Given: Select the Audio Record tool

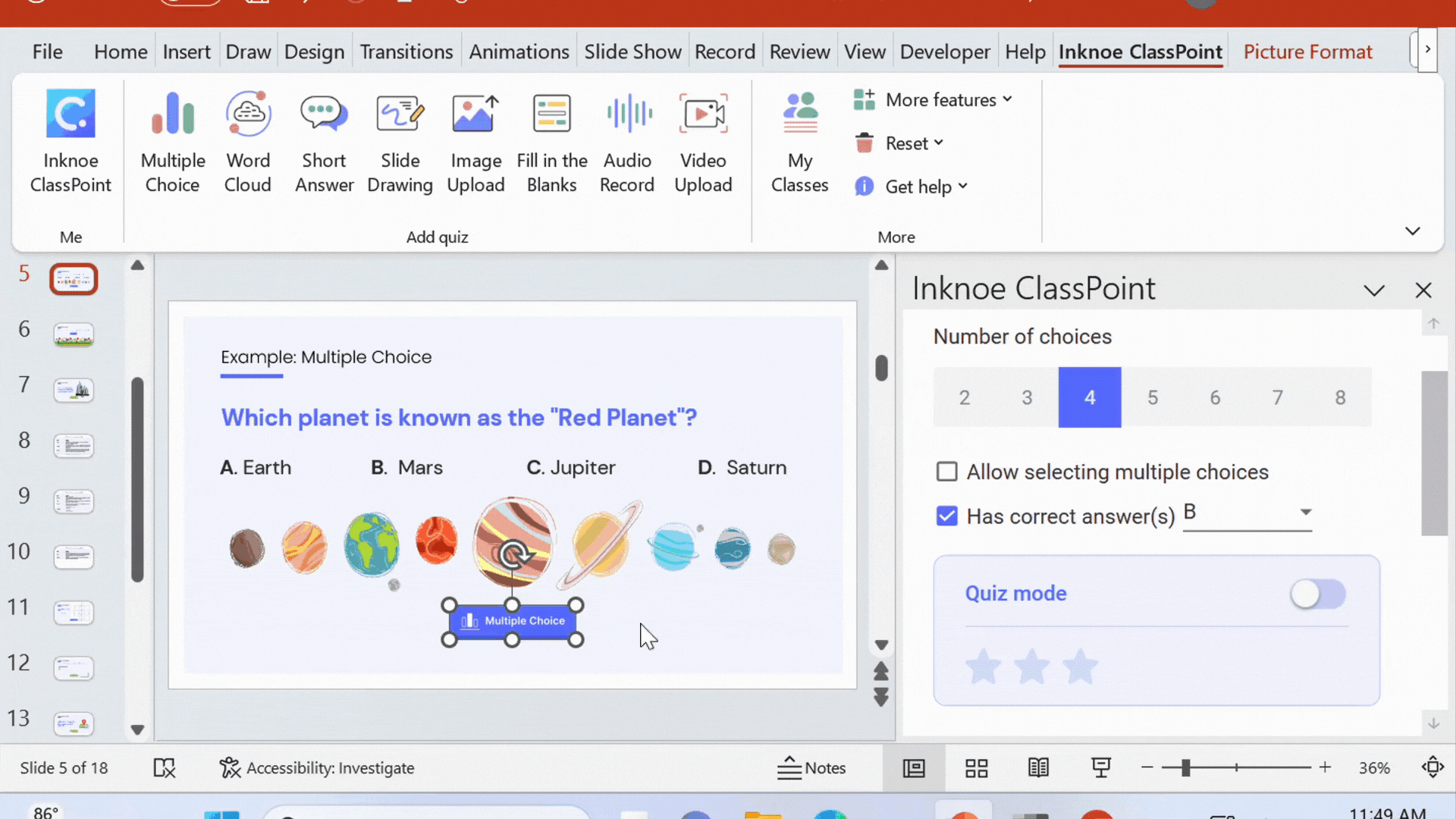Looking at the screenshot, I should pos(627,139).
